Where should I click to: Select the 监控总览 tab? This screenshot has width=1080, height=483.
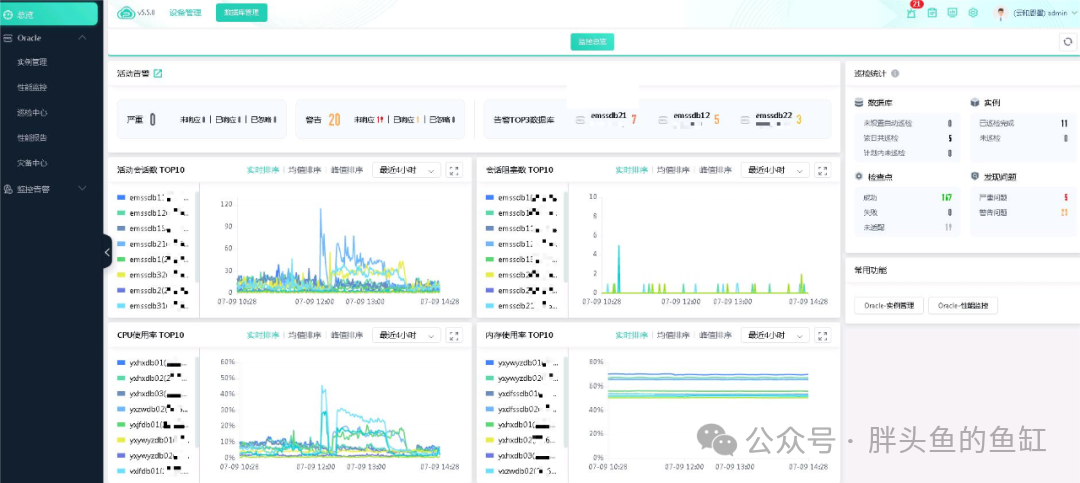point(592,42)
